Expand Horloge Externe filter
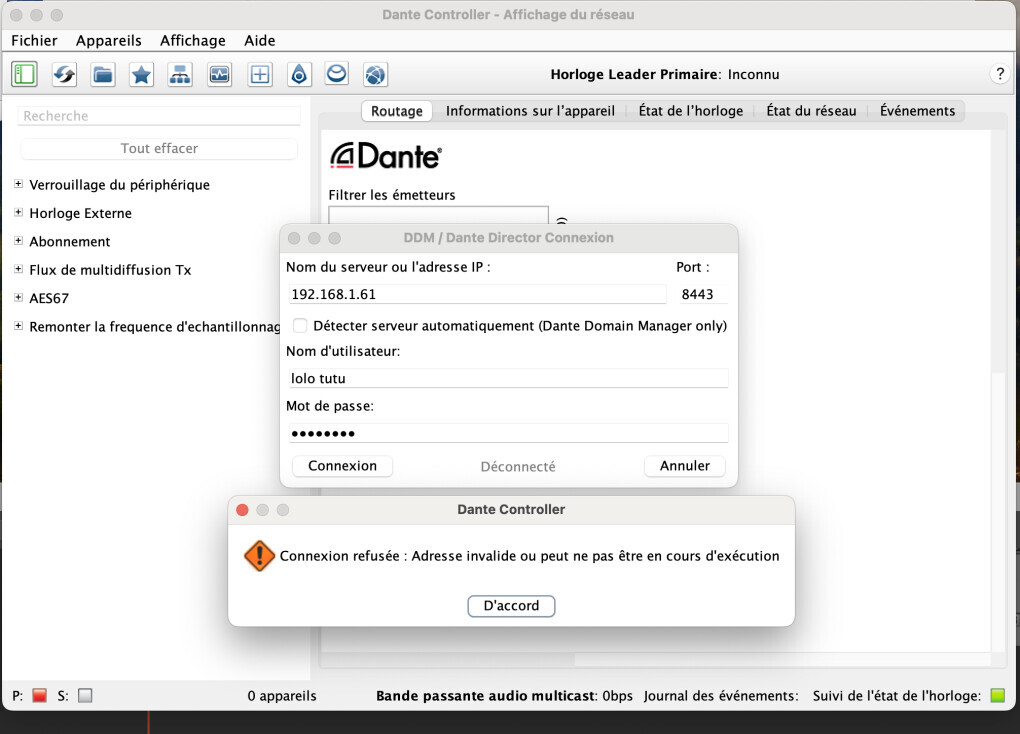 click(18, 212)
